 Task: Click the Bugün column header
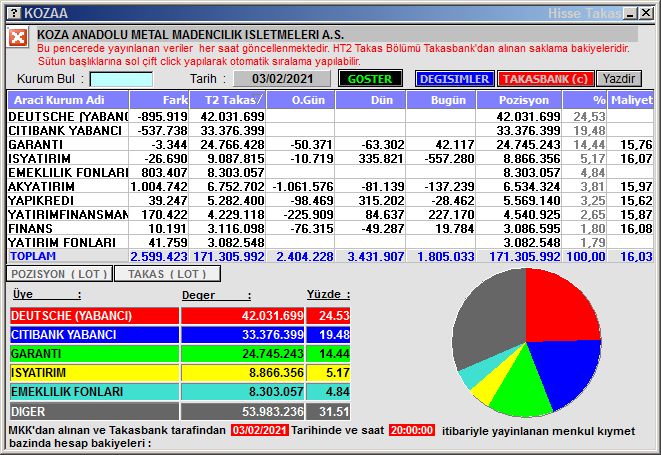(x=441, y=100)
